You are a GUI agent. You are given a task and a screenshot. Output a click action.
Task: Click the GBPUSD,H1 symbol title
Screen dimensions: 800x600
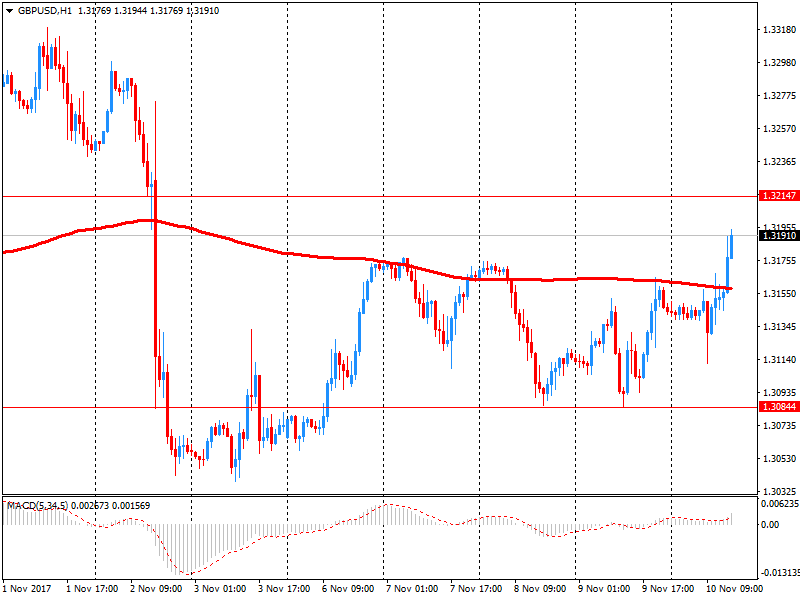pos(44,11)
